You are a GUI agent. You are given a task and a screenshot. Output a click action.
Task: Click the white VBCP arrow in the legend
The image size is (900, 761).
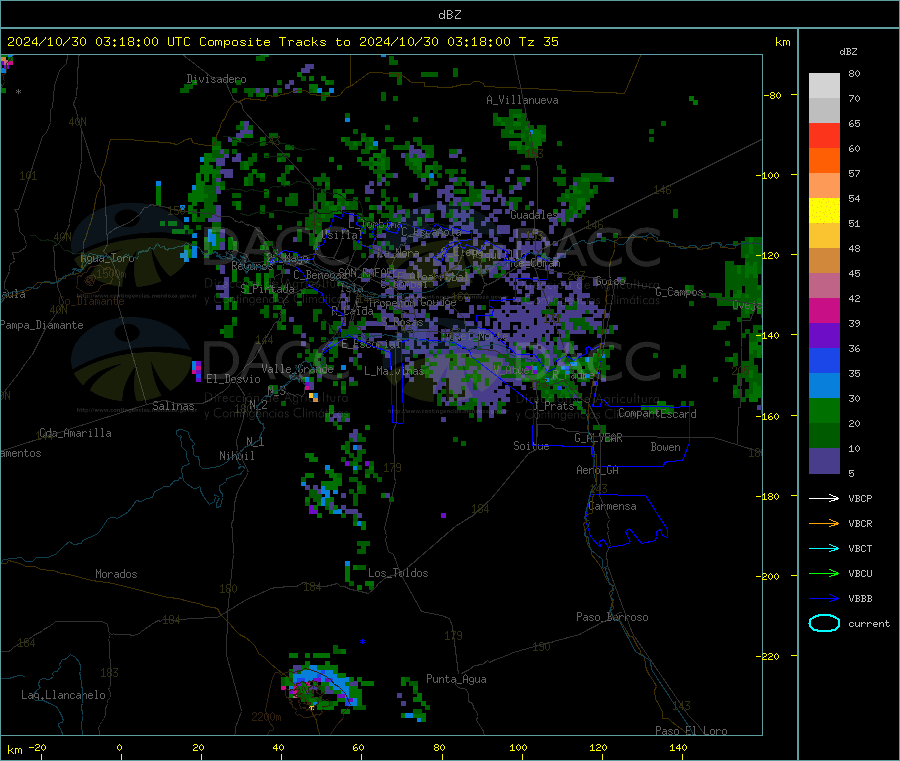(824, 498)
